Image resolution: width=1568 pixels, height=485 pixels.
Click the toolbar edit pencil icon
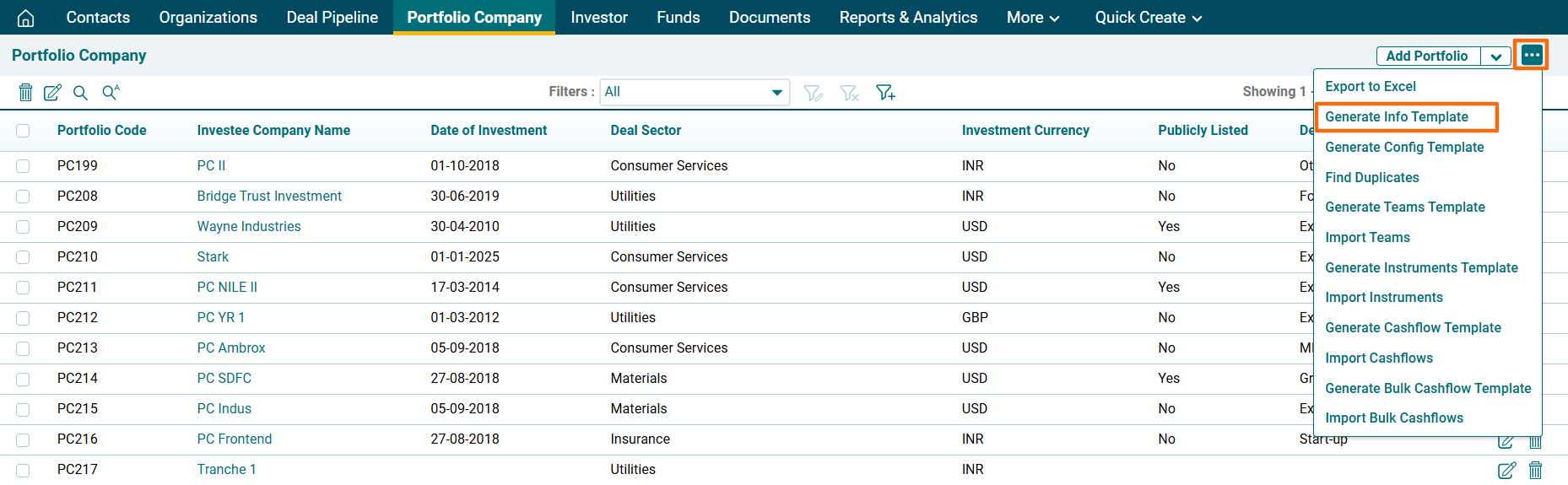tap(52, 93)
